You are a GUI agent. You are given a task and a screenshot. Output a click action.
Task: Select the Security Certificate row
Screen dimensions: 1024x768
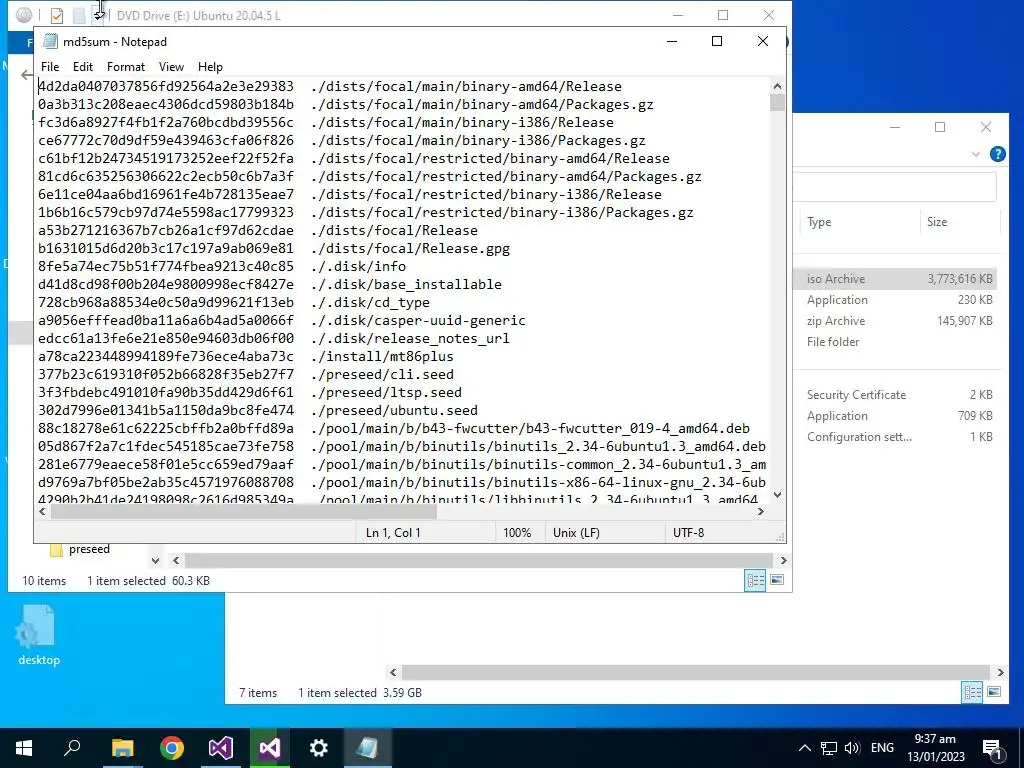[x=896, y=394]
